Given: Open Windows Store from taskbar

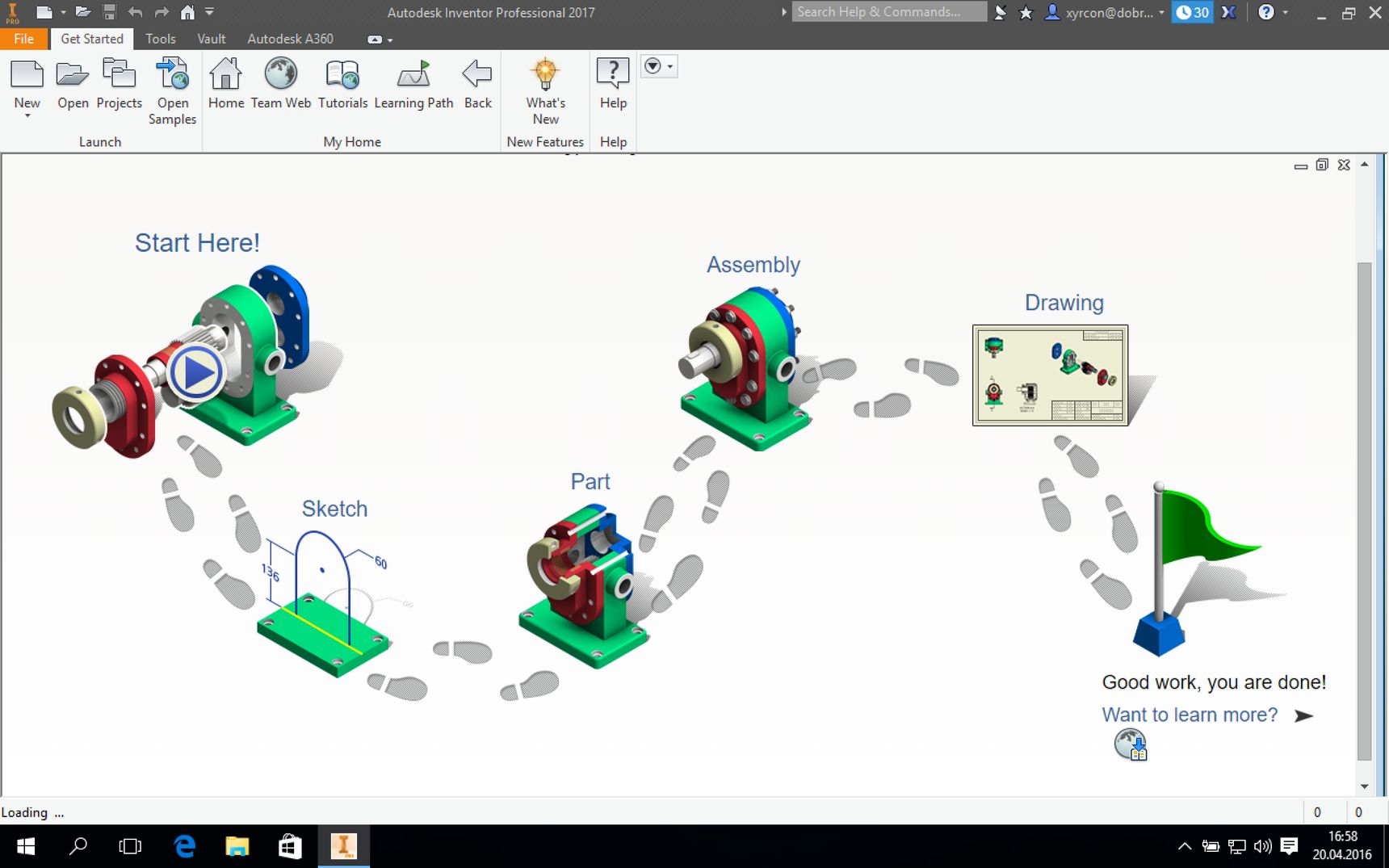Looking at the screenshot, I should 290,846.
